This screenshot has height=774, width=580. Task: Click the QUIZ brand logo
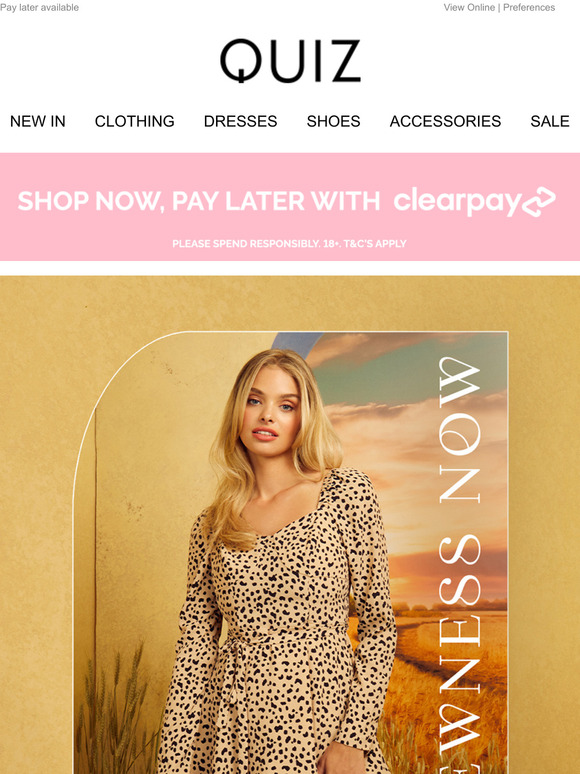(x=290, y=61)
